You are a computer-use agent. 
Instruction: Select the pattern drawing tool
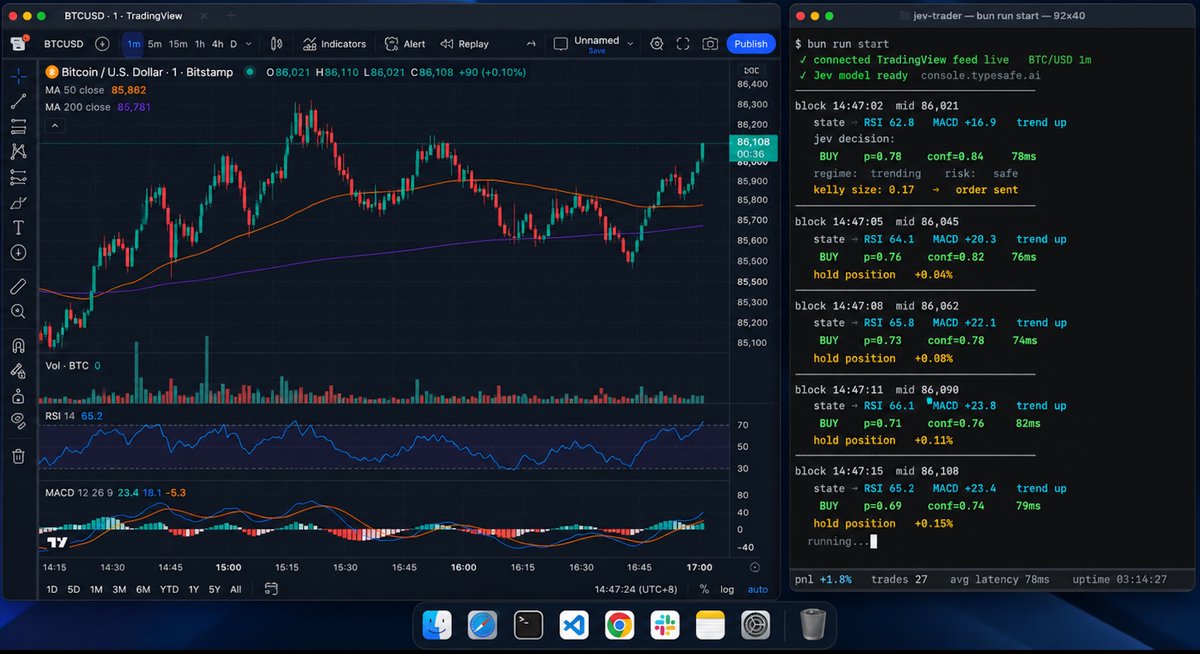(x=18, y=152)
